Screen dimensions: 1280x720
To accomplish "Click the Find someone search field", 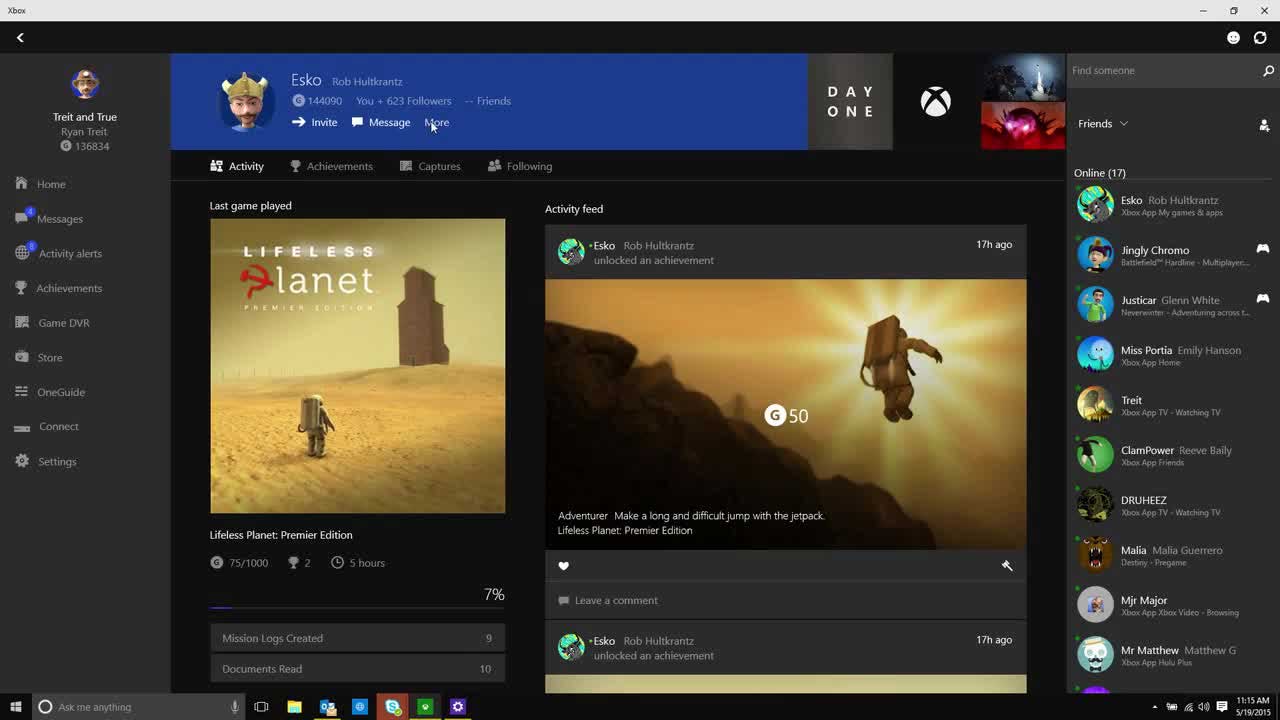I will 1163,71.
